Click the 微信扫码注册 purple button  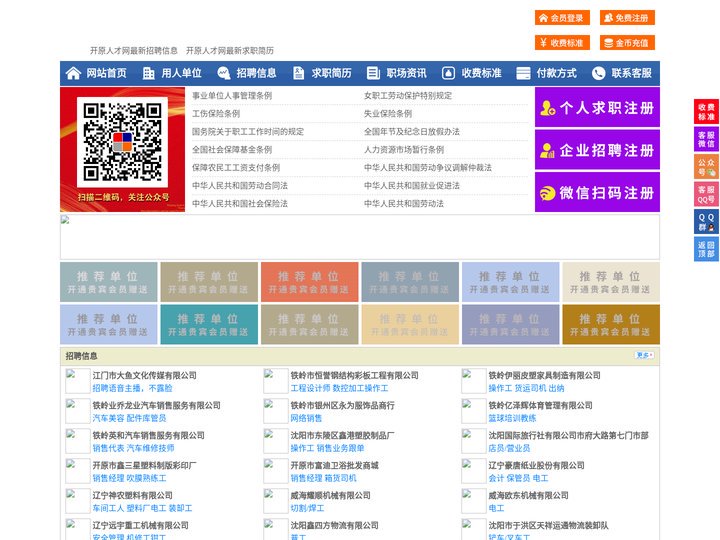pyautogui.click(x=597, y=192)
